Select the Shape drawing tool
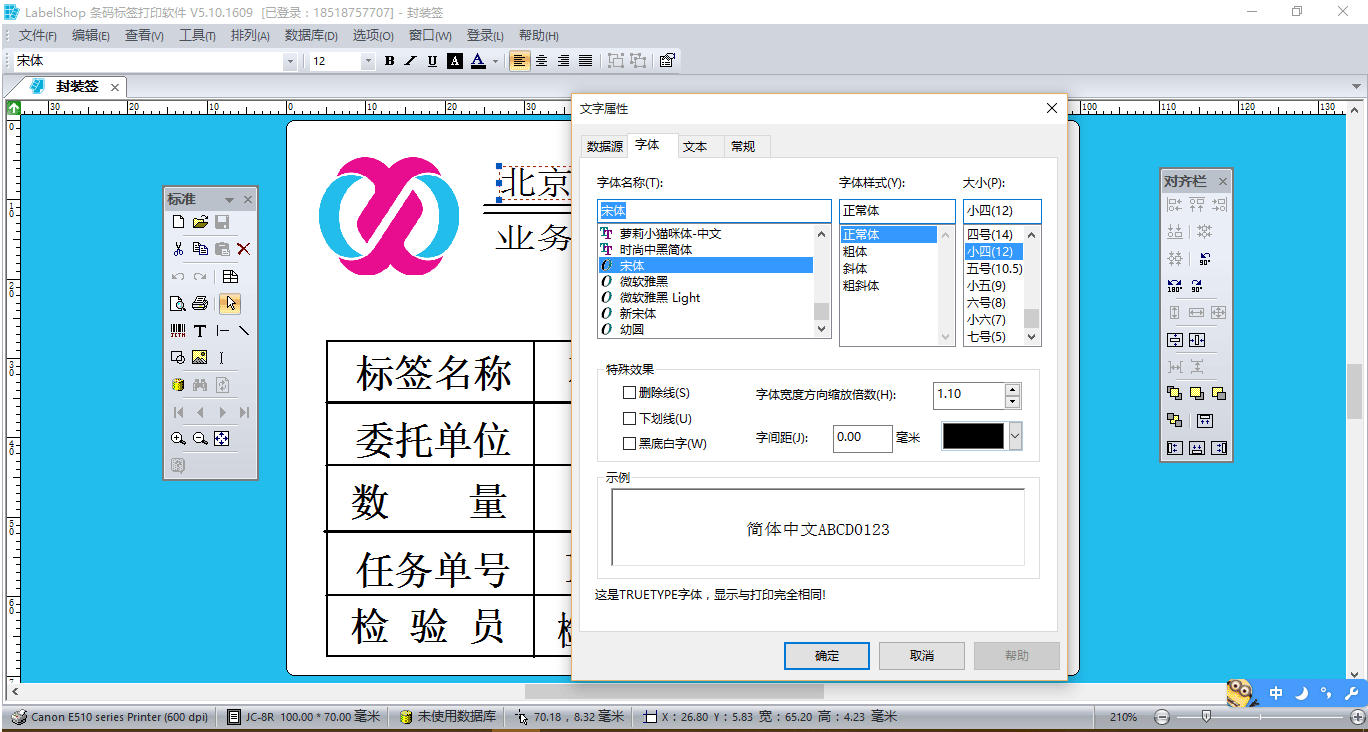1368x732 pixels. [178, 357]
